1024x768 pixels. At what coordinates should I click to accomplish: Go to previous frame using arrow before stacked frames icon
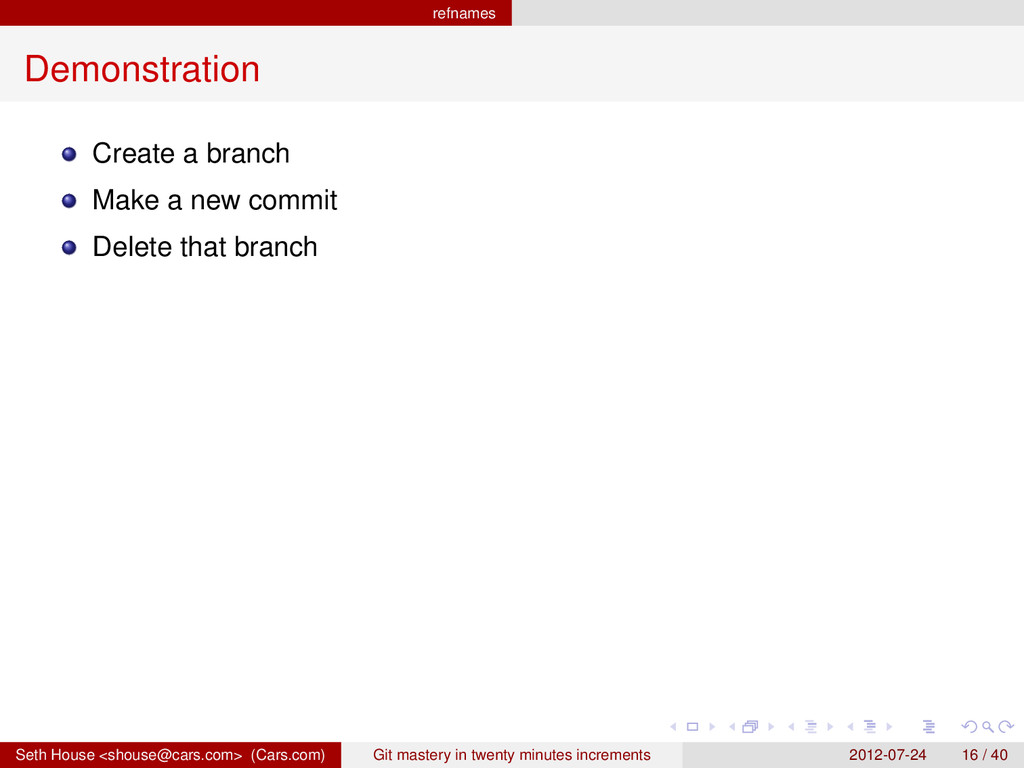(732, 727)
